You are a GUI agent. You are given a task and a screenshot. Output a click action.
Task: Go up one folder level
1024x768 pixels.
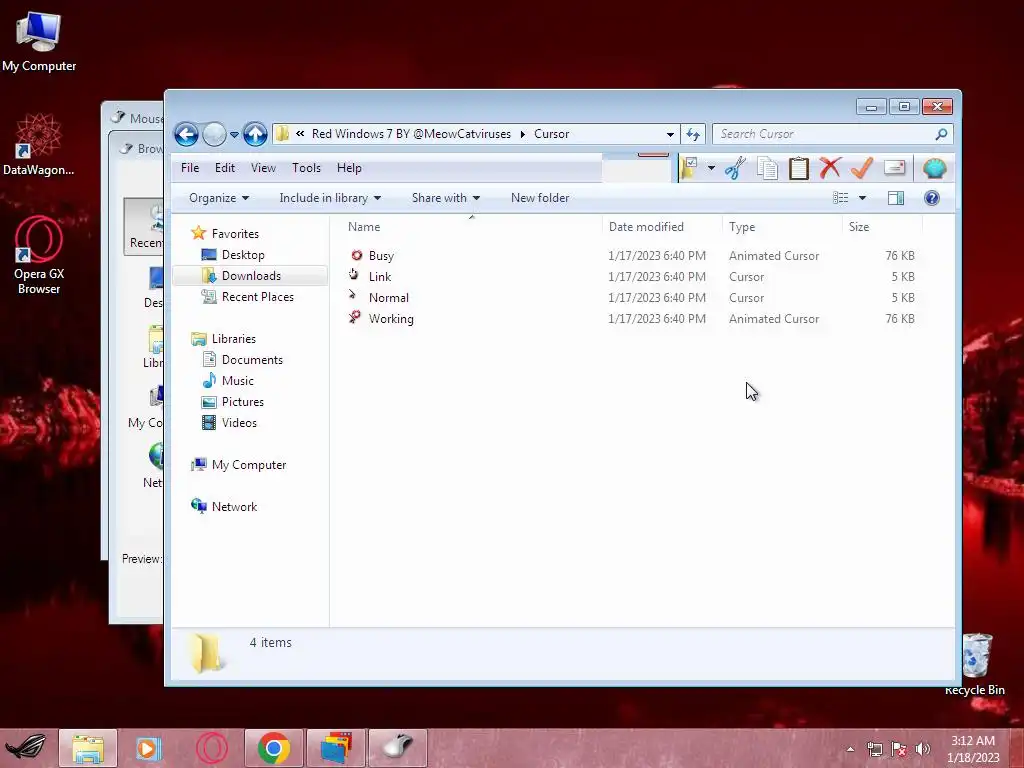255,135
